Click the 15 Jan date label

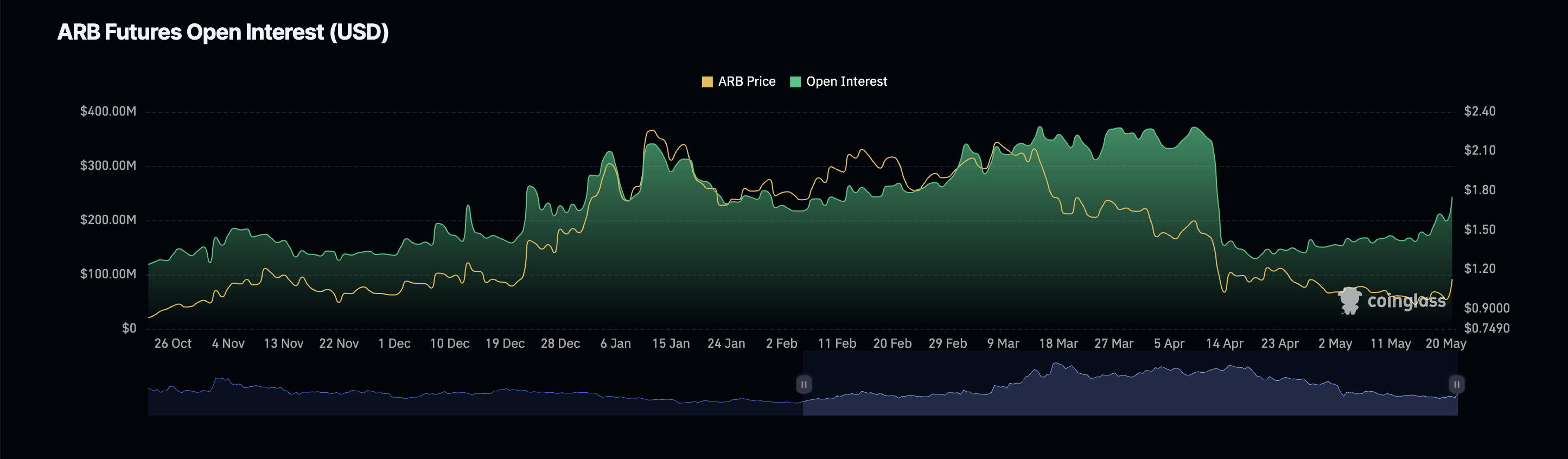click(x=670, y=343)
